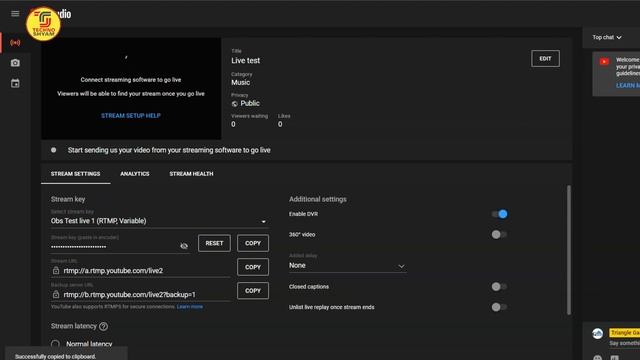Image resolution: width=640 pixels, height=360 pixels.
Task: Select the Normal latency radio button
Action: [56, 344]
